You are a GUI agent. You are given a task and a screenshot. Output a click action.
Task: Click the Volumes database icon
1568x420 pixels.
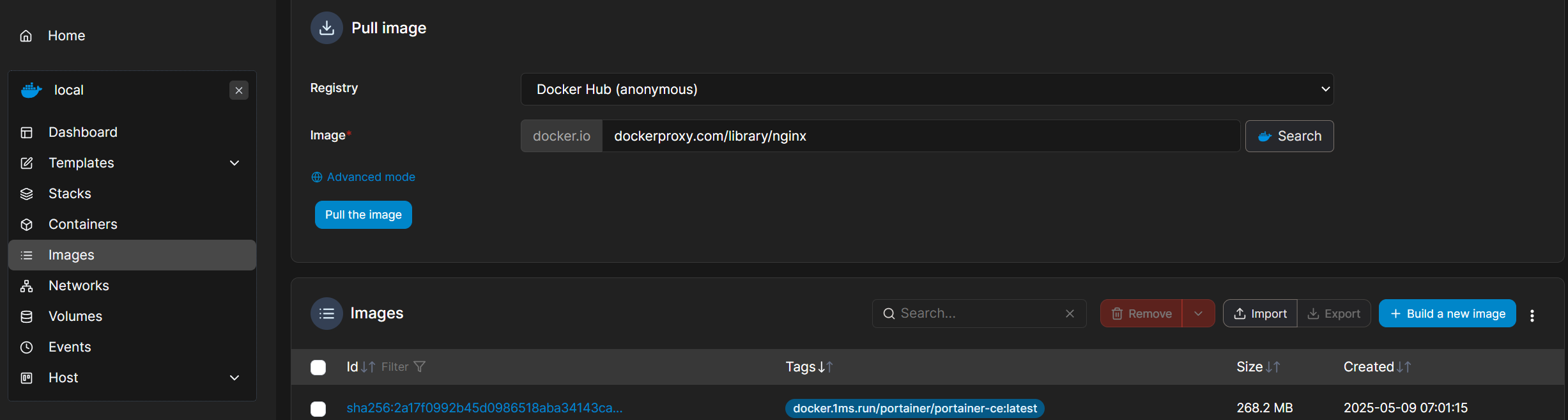tap(26, 316)
